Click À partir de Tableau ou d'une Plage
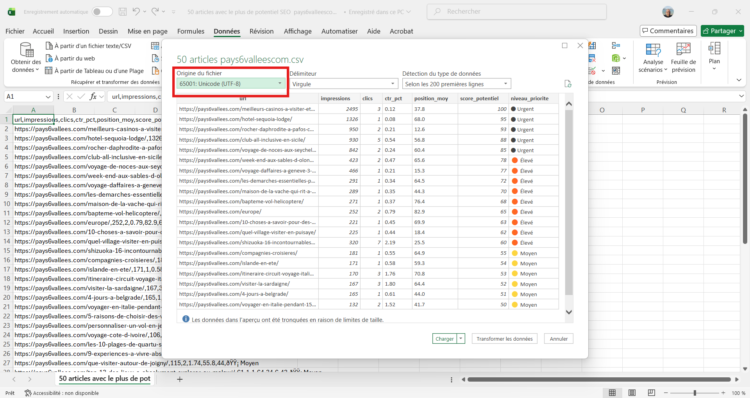Viewport: 750px width, 398px height. coord(94,71)
